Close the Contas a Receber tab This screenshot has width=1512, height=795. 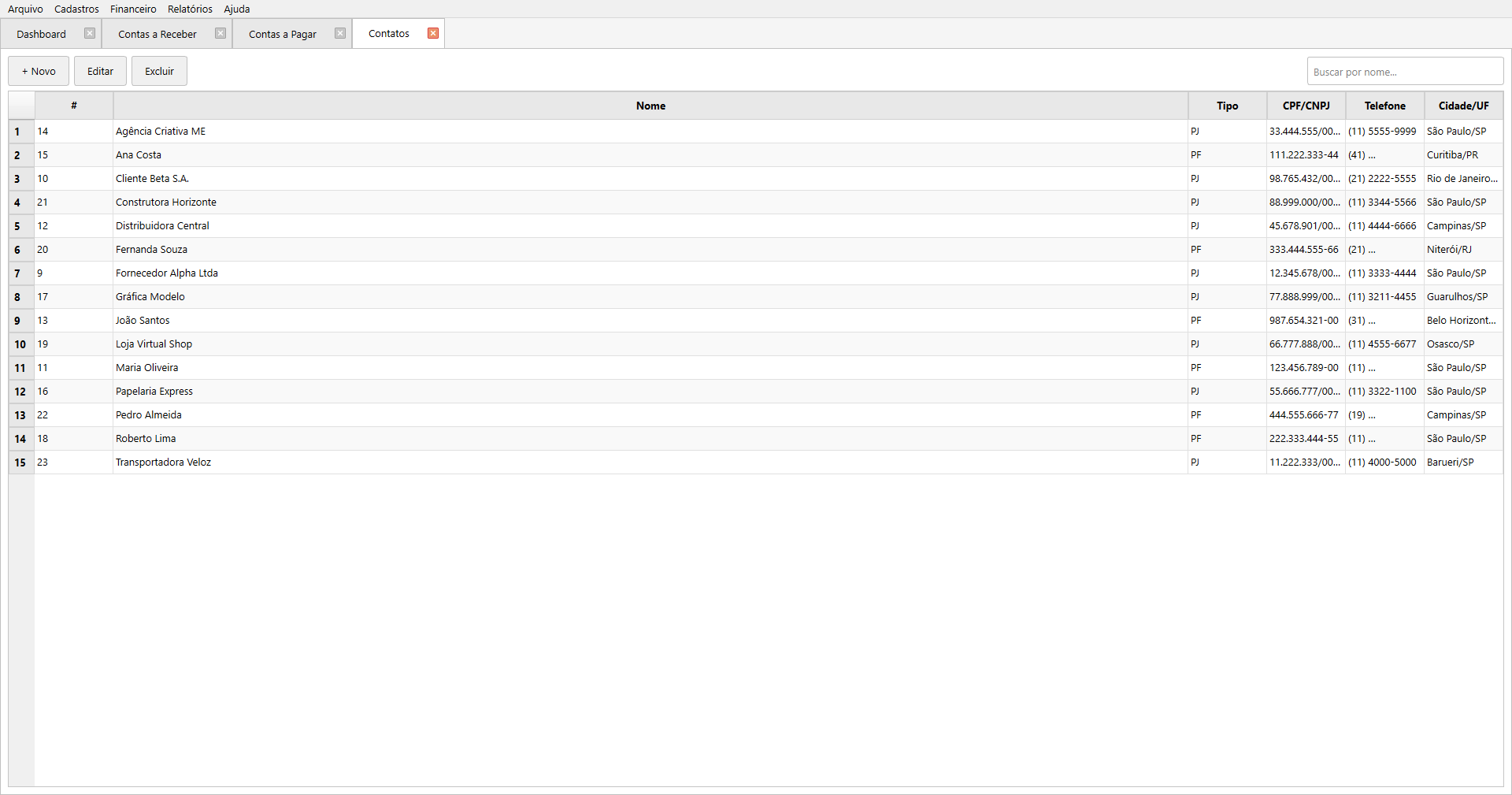(x=220, y=34)
